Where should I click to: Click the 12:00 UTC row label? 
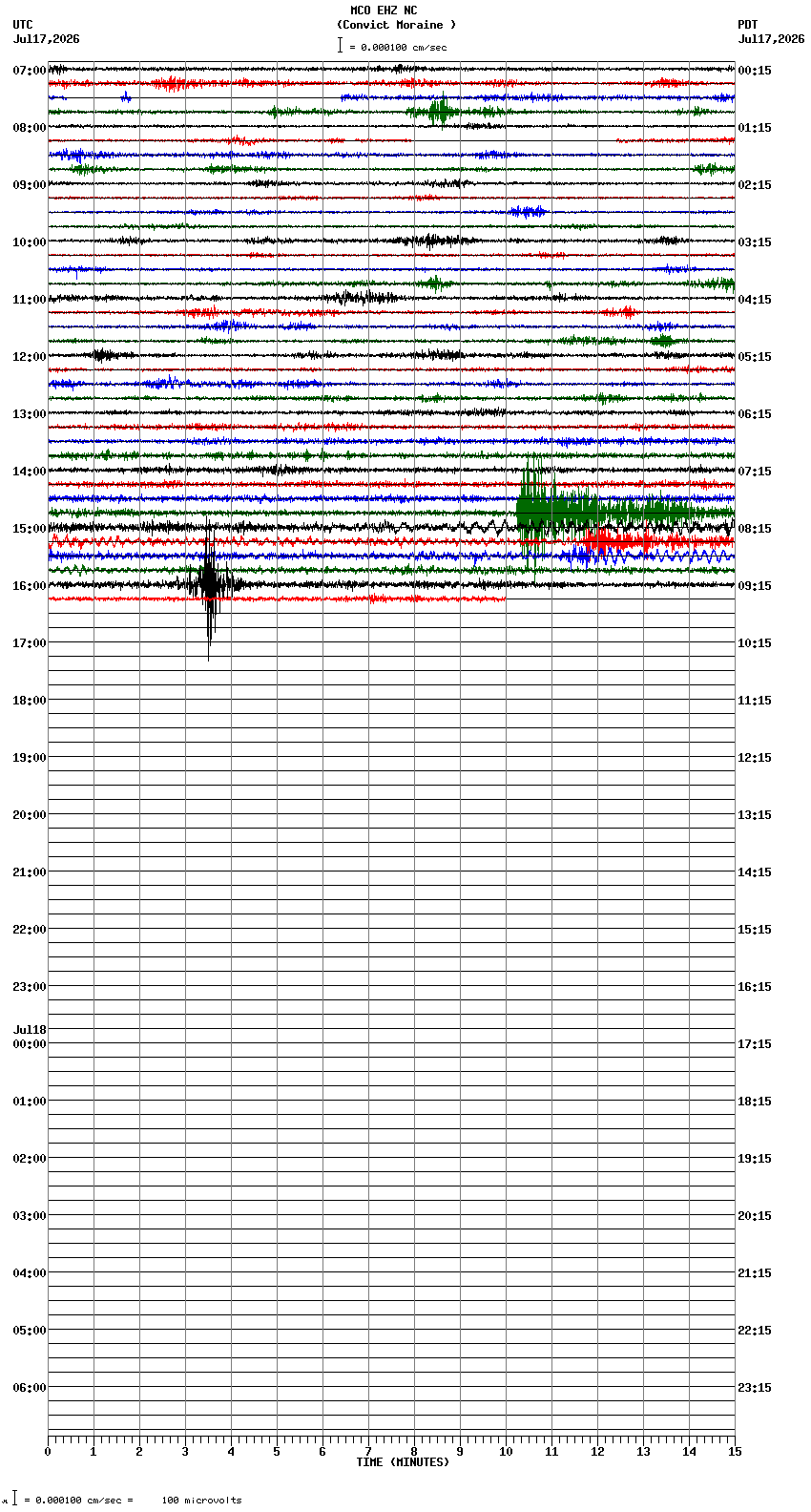click(x=30, y=357)
